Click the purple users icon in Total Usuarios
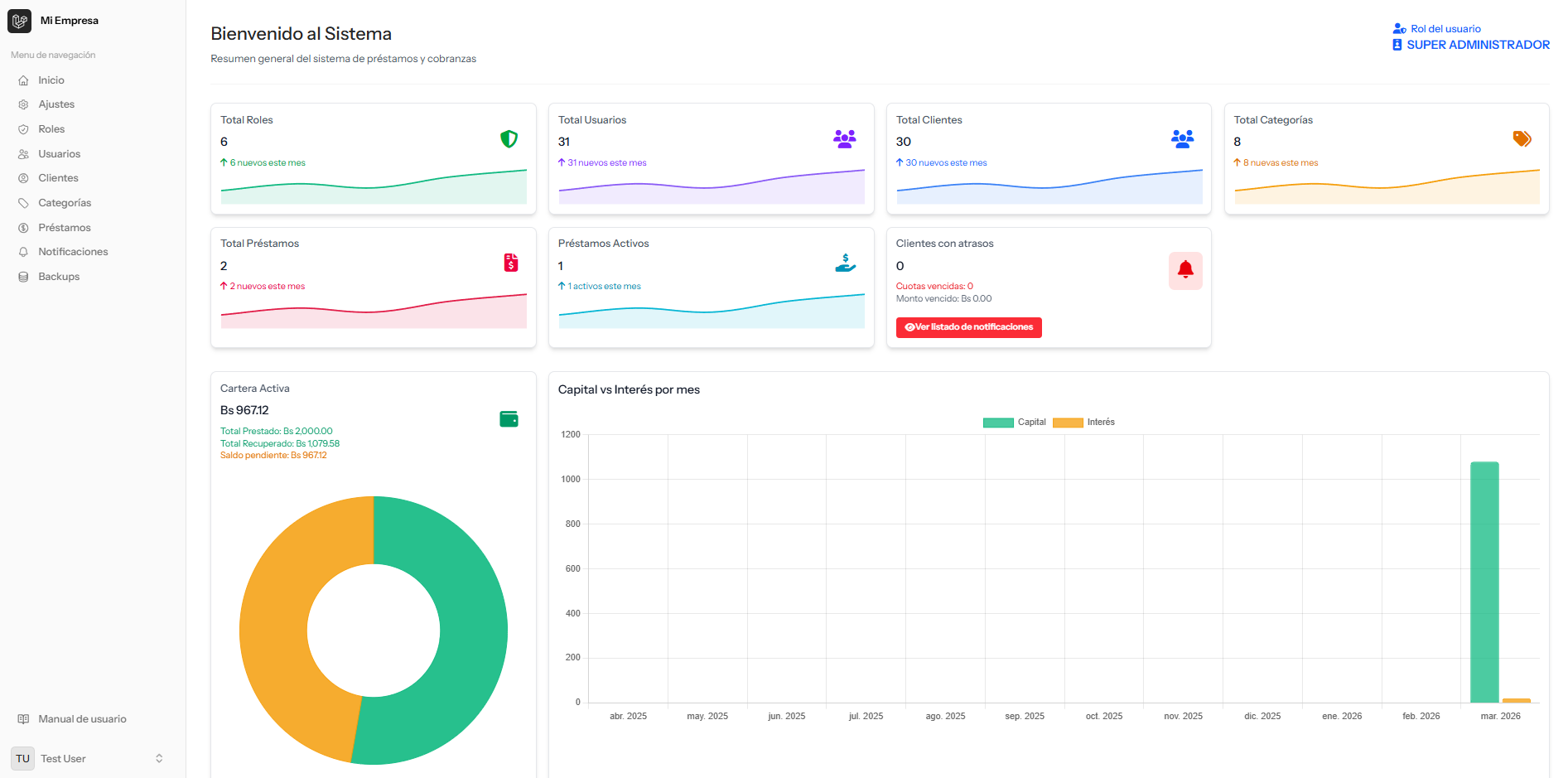This screenshot has height=778, width=1568. click(x=844, y=139)
